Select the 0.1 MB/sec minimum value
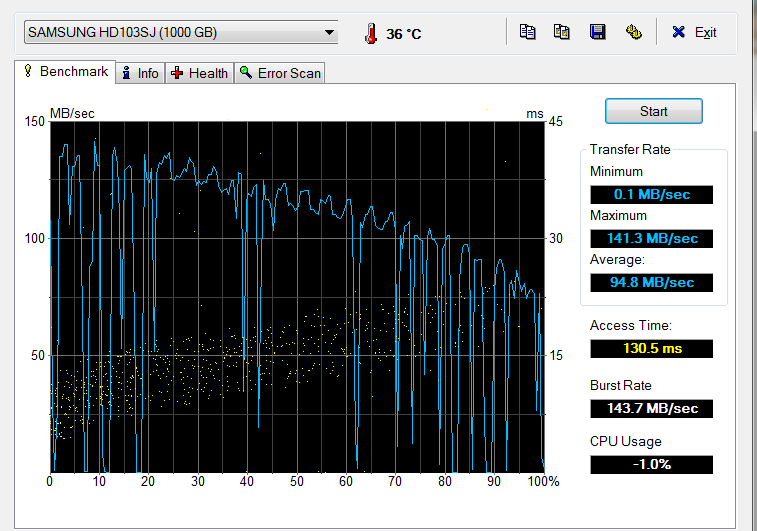The image size is (757, 531). 651,195
